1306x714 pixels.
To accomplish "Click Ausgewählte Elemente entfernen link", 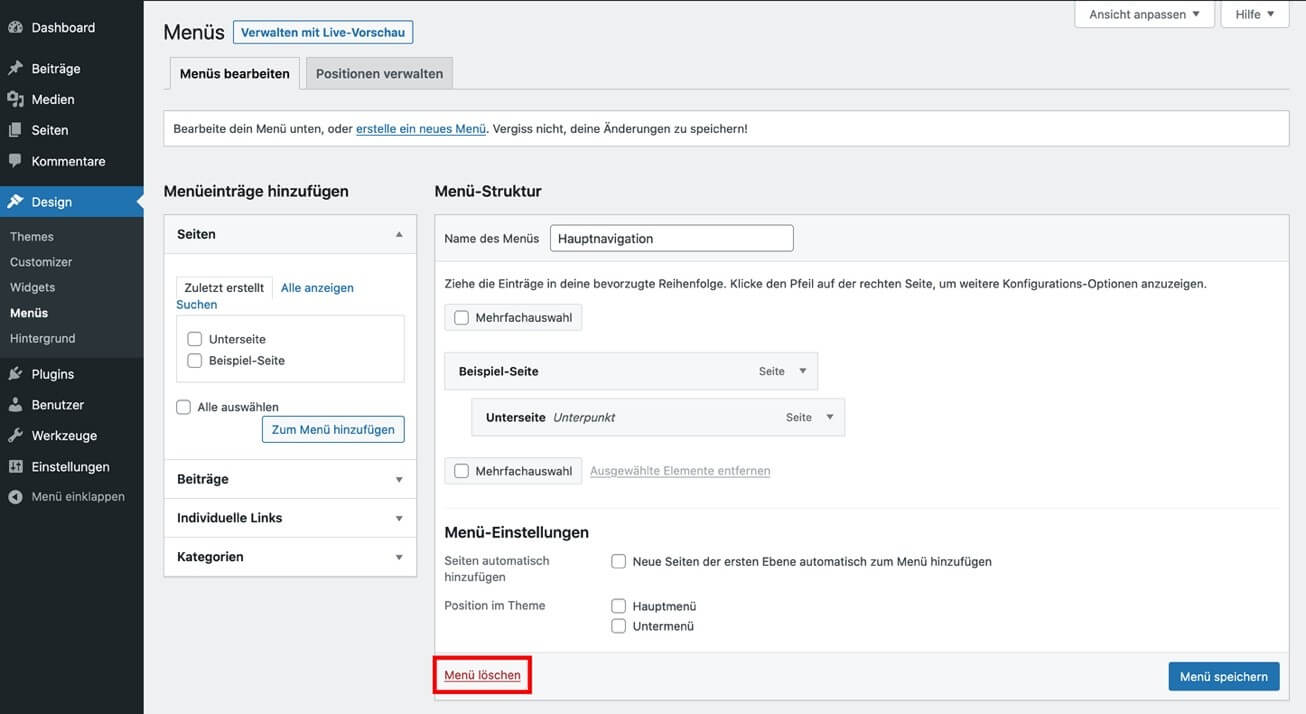I will coord(680,471).
